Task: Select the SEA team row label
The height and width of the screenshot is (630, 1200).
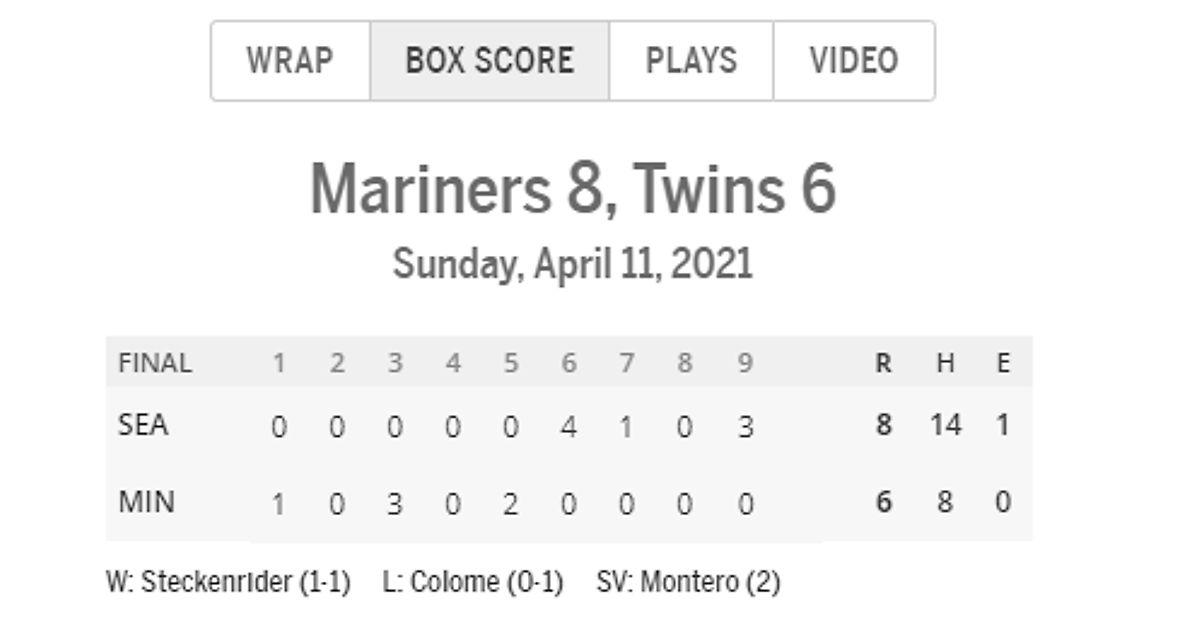Action: [x=143, y=425]
